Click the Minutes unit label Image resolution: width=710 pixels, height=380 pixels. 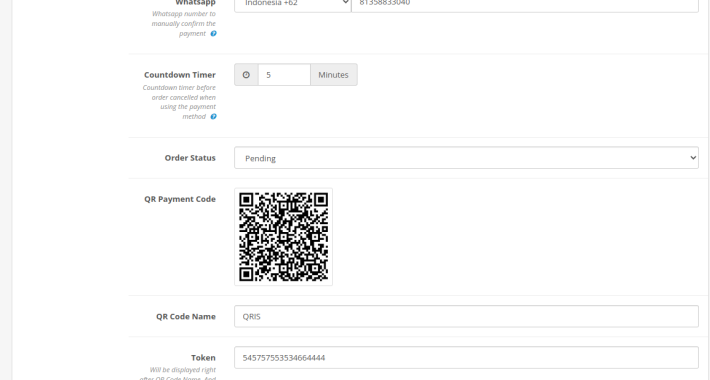click(x=334, y=75)
